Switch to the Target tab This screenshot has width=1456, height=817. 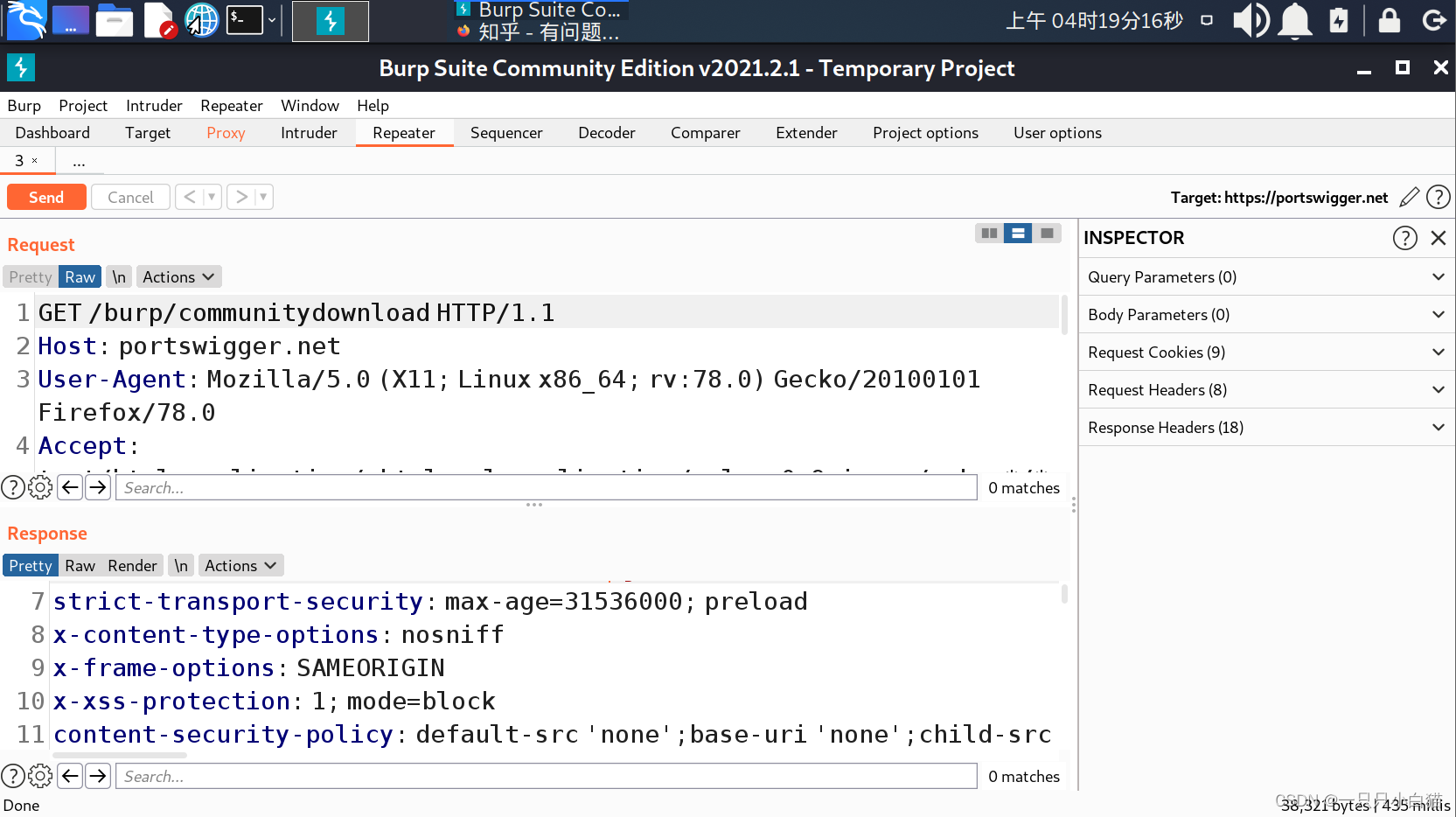(x=148, y=133)
